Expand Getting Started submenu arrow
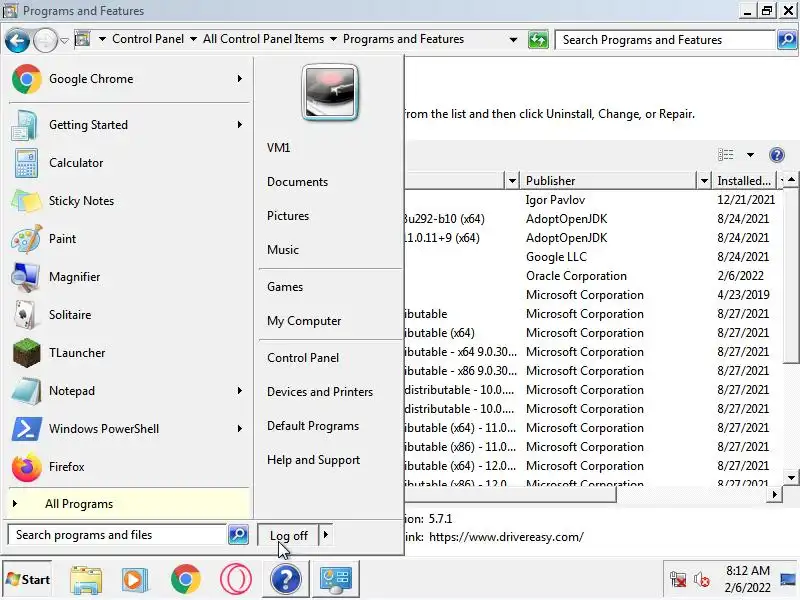Screen dimensions: 800x600 click(239, 125)
